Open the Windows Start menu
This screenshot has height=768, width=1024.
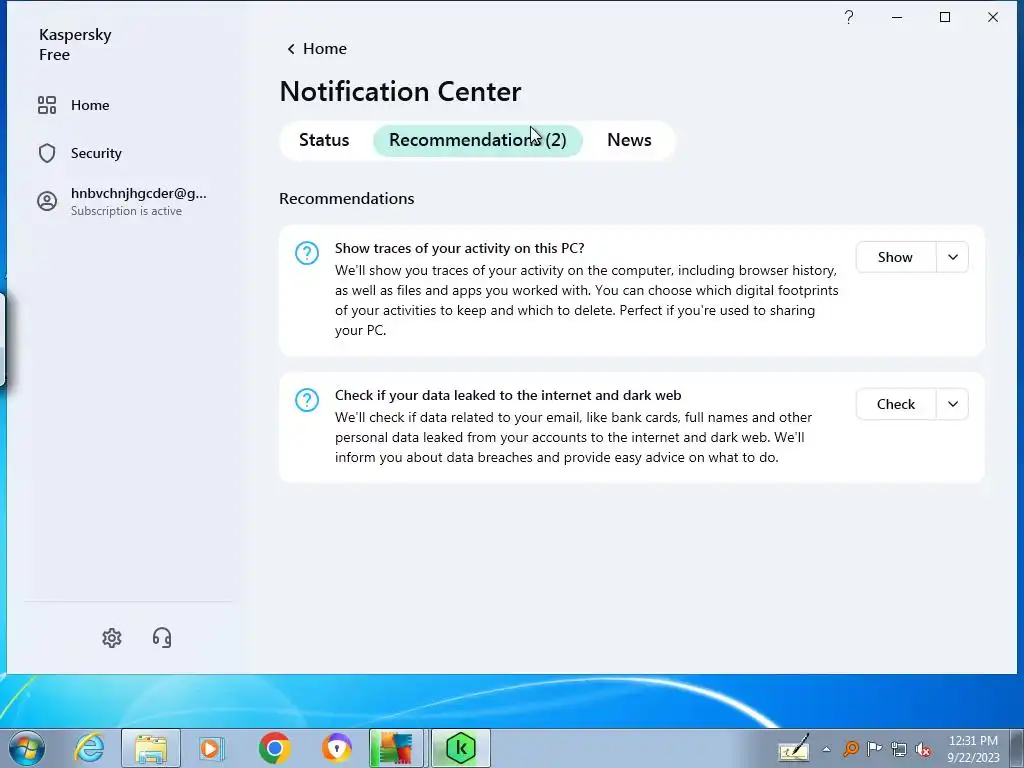[x=27, y=748]
